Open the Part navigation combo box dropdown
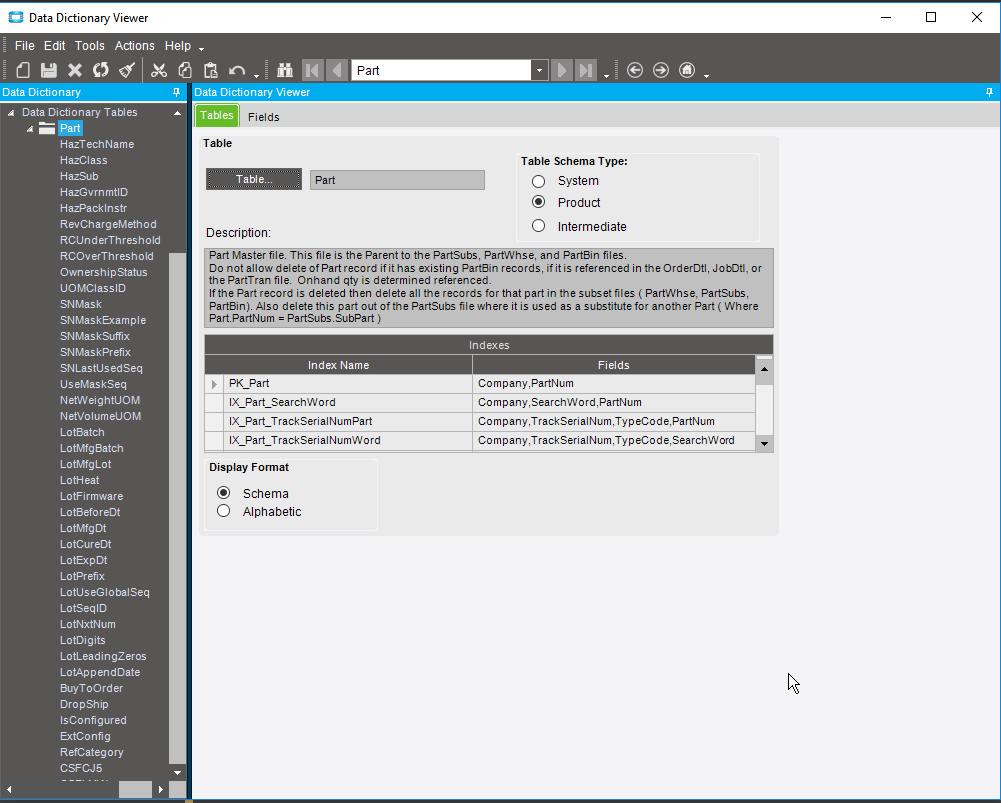The image size is (1001, 803). point(540,70)
